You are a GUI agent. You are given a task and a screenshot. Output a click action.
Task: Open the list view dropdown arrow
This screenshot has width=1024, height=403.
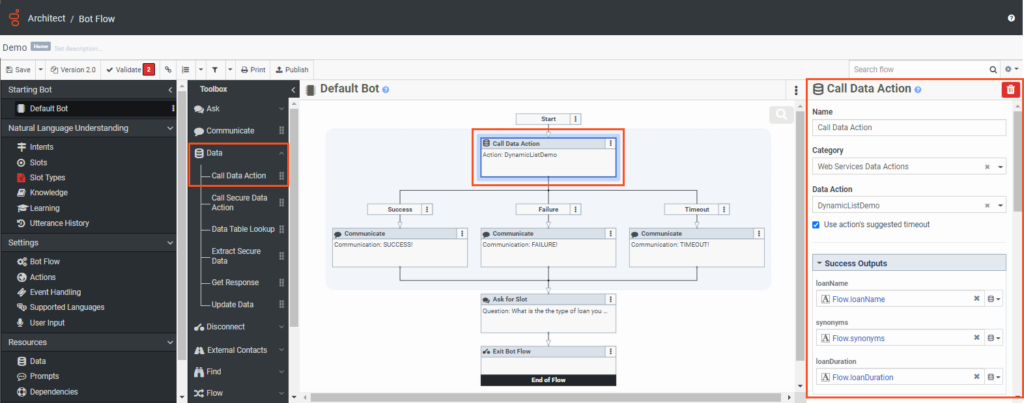pos(200,69)
